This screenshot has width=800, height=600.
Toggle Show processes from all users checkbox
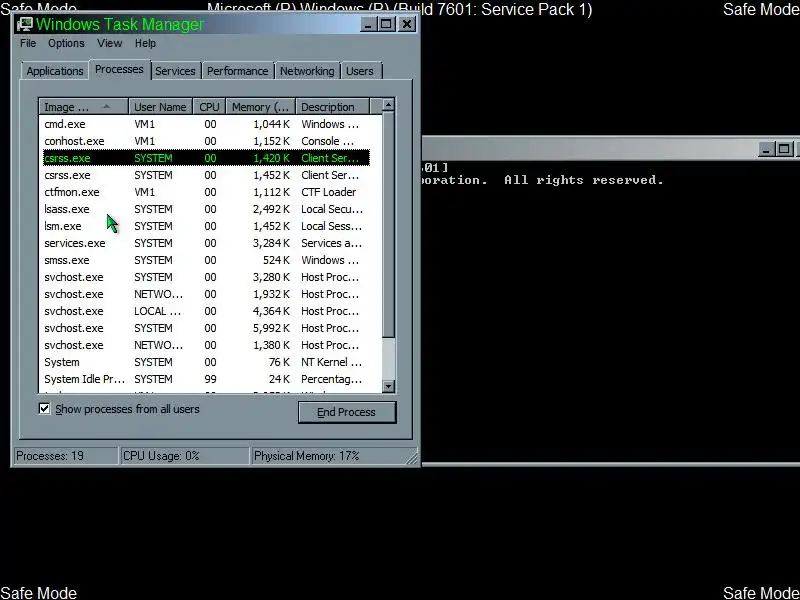(x=44, y=409)
